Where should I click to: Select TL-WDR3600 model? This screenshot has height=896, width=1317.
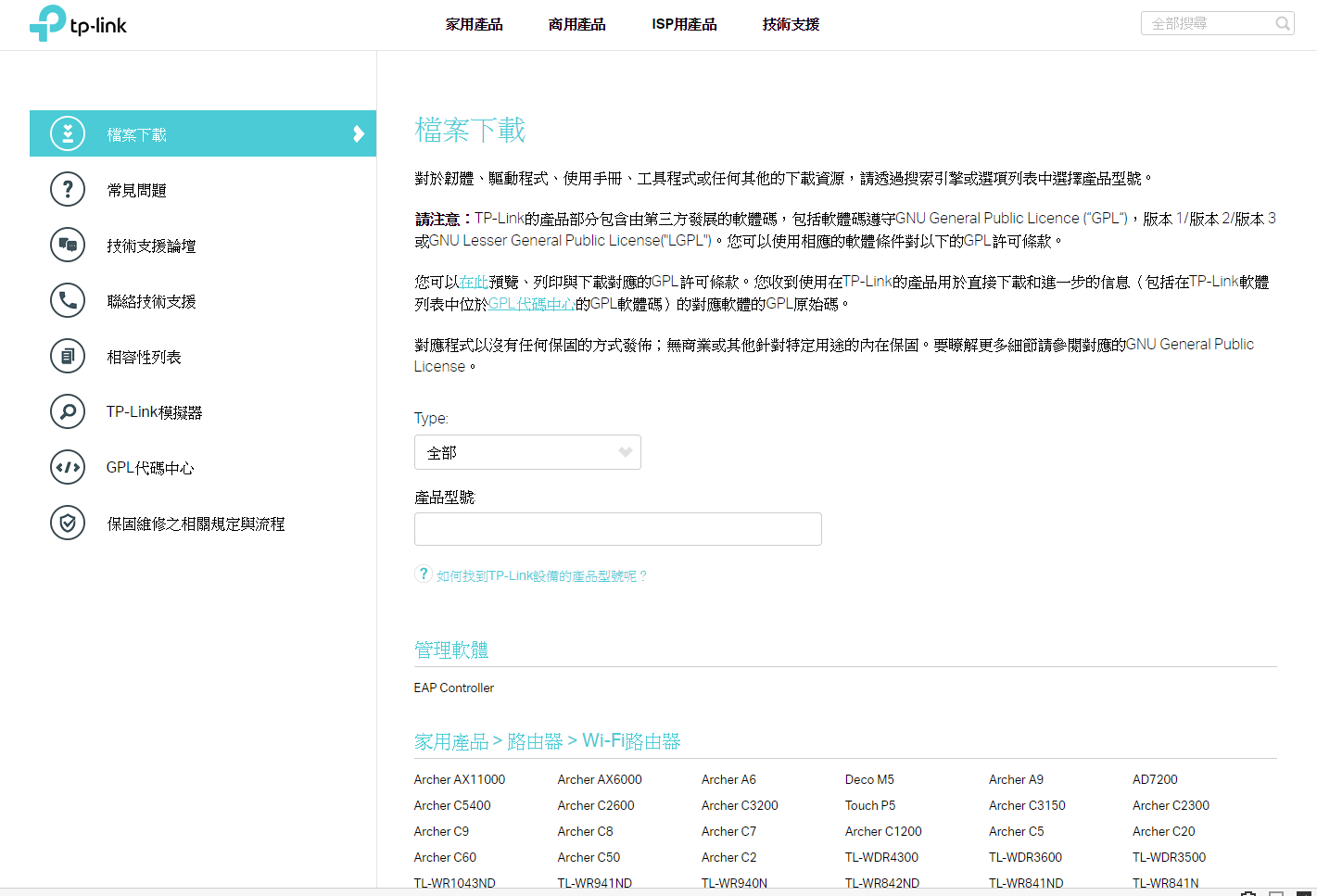pyautogui.click(x=1025, y=857)
